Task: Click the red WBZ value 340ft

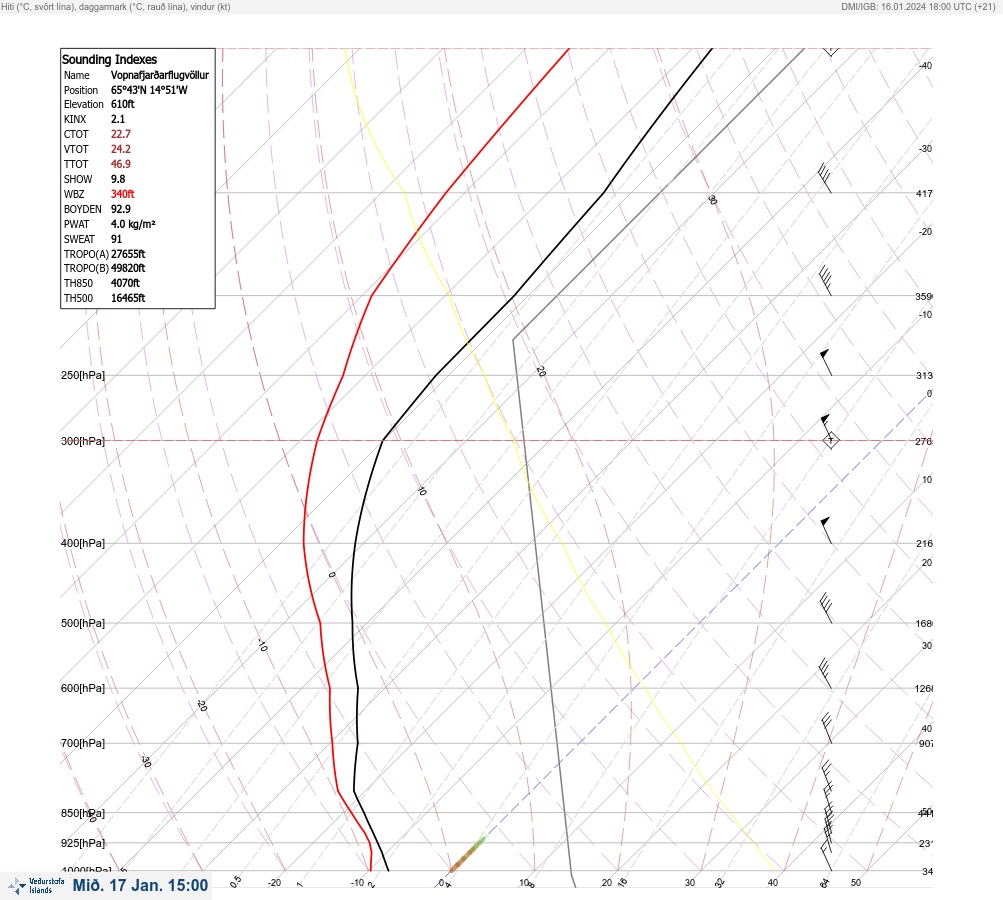Action: point(123,194)
